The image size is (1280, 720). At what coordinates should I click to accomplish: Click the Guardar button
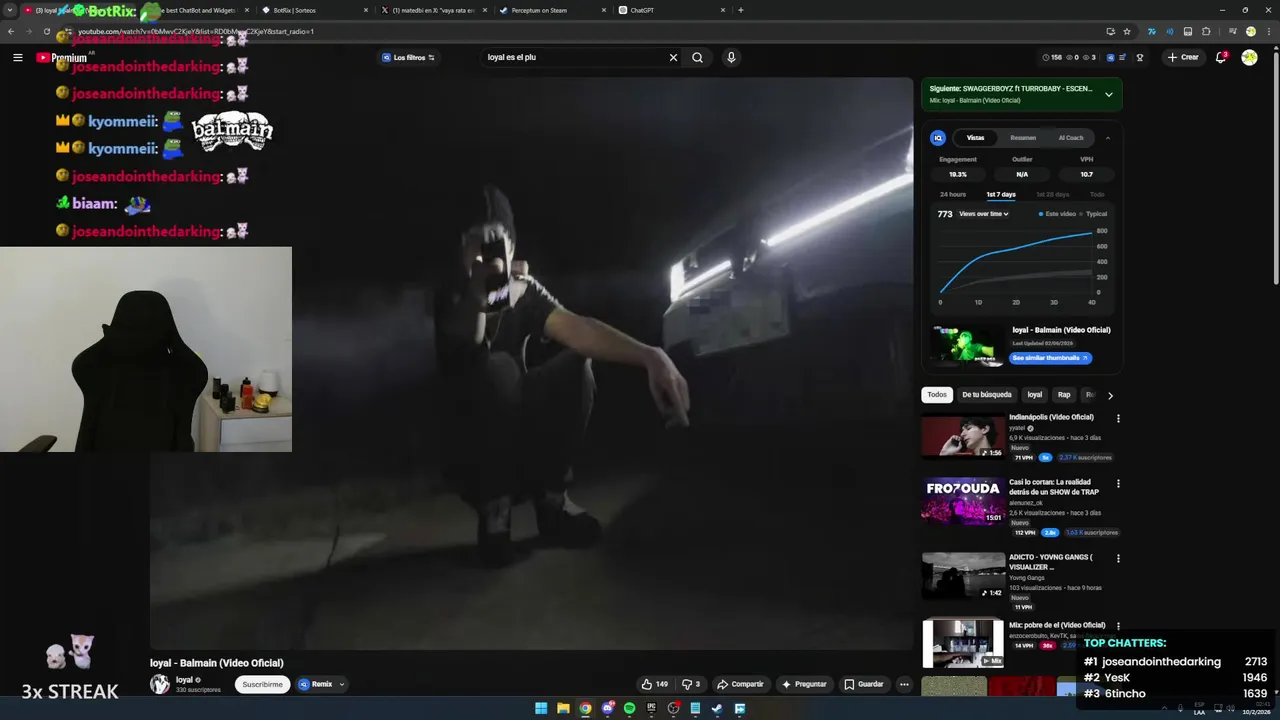click(x=864, y=684)
